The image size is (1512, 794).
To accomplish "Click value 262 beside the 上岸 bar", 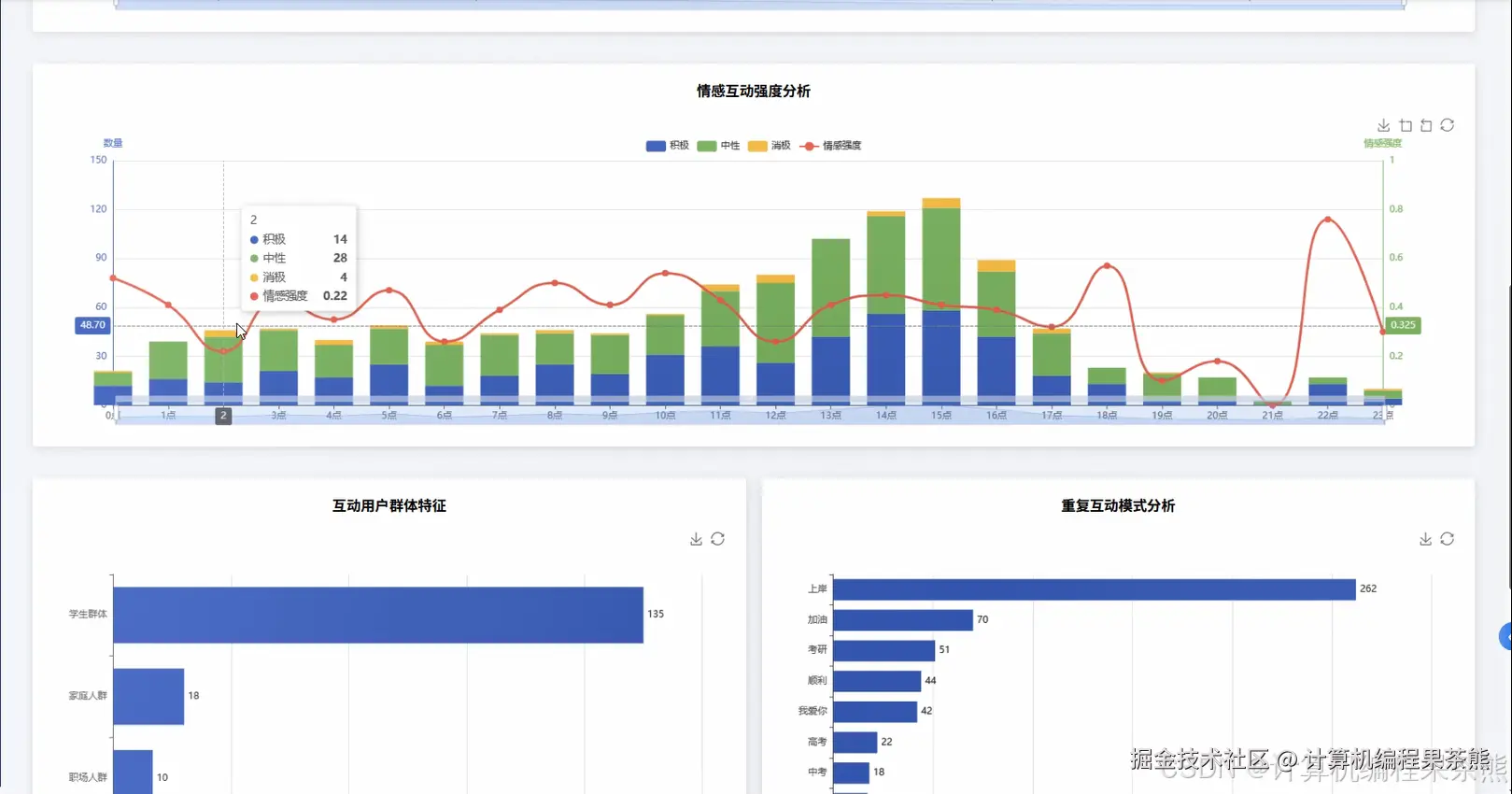I will [1368, 588].
